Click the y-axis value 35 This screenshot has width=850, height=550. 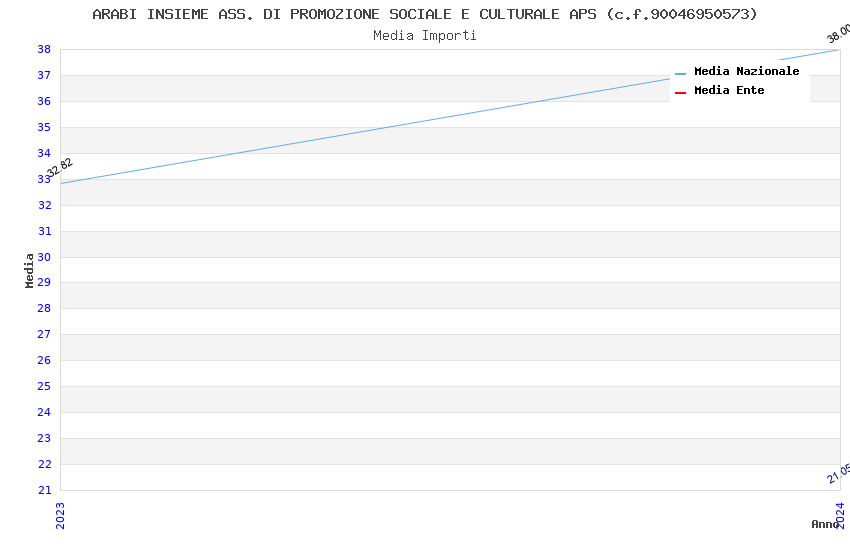point(44,127)
